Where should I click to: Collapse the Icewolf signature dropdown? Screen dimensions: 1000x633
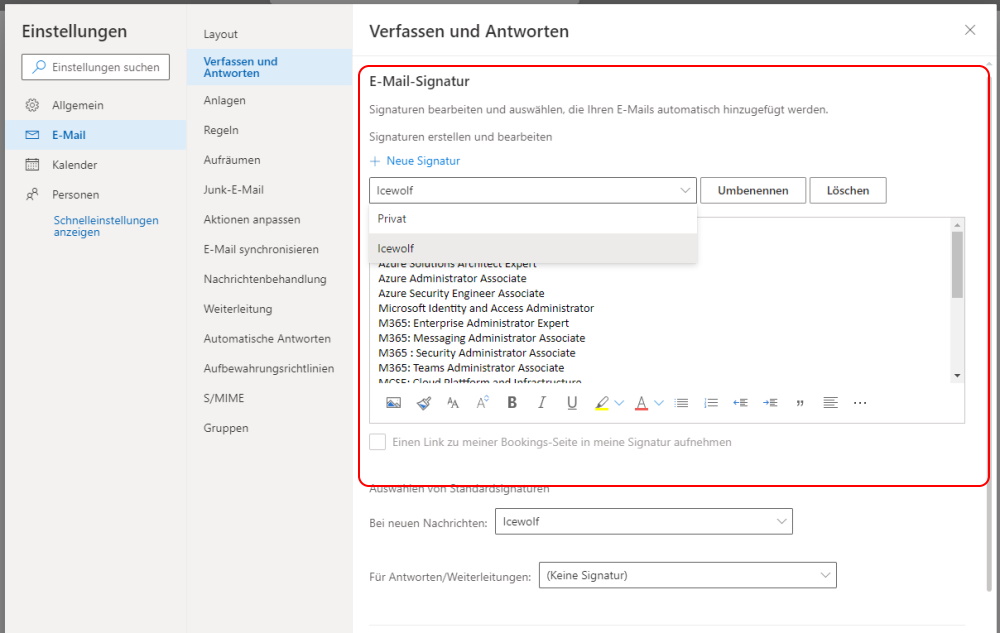(685, 191)
